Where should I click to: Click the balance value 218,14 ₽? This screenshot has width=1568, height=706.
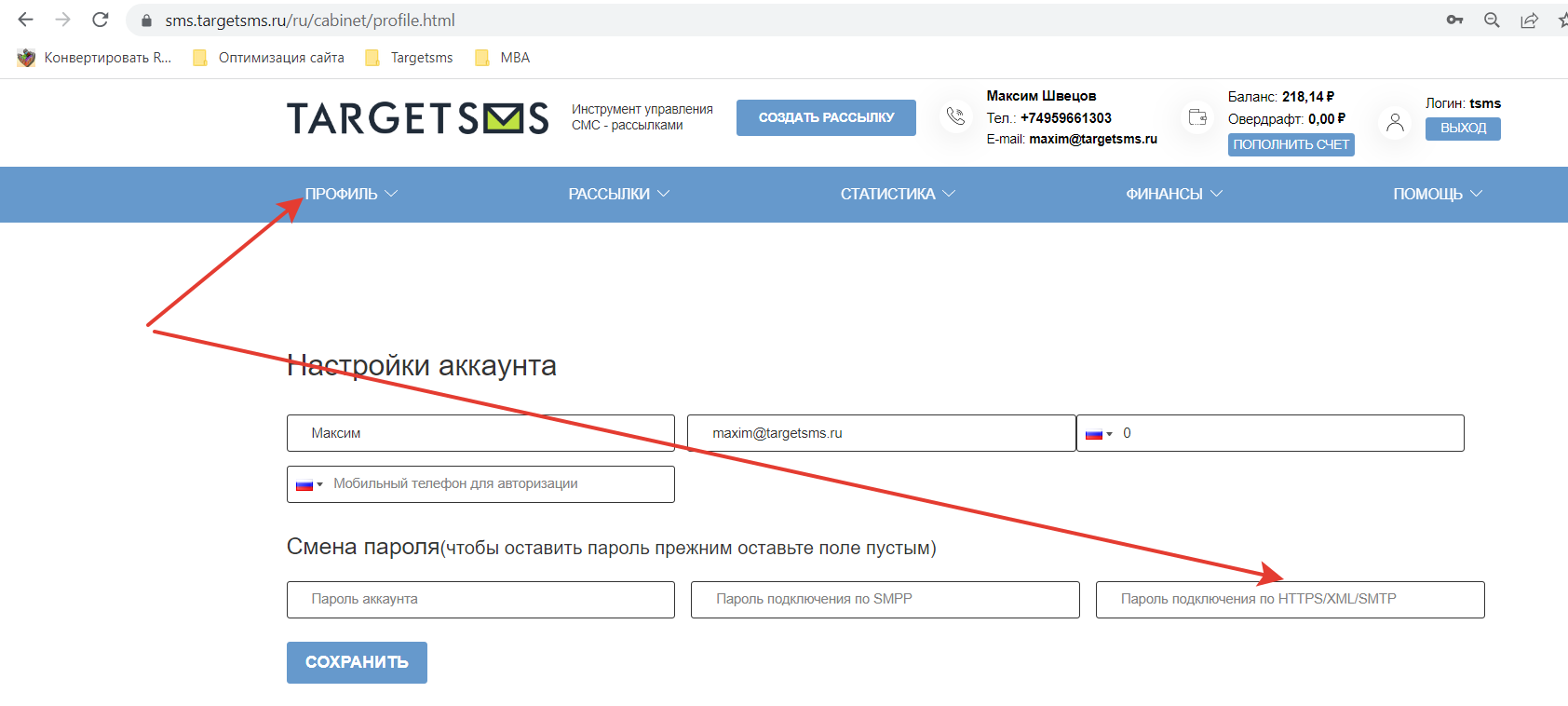1308,97
